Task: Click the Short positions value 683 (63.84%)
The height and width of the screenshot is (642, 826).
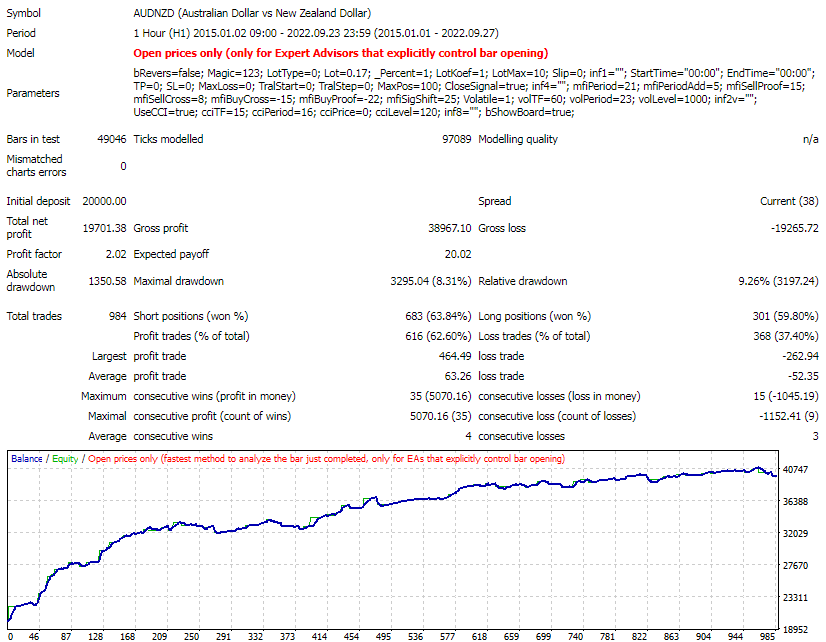Action: coord(438,316)
